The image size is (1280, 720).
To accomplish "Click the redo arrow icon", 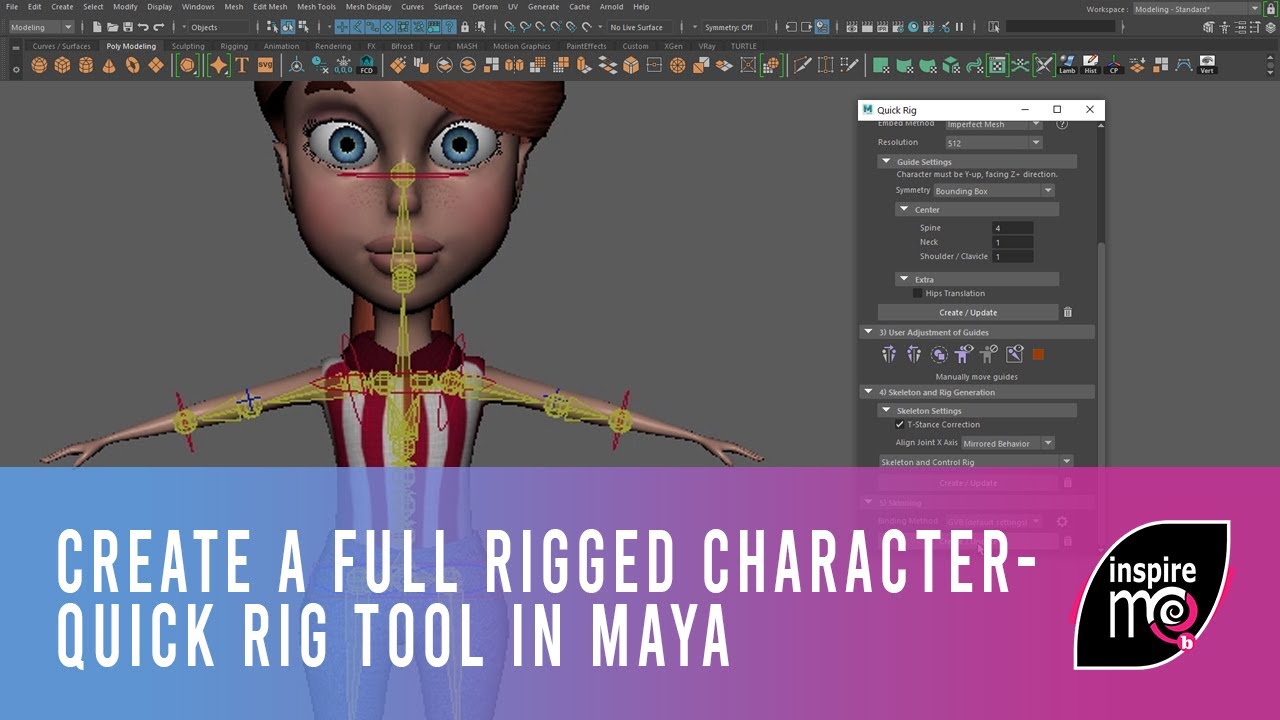I will pyautogui.click(x=158, y=27).
